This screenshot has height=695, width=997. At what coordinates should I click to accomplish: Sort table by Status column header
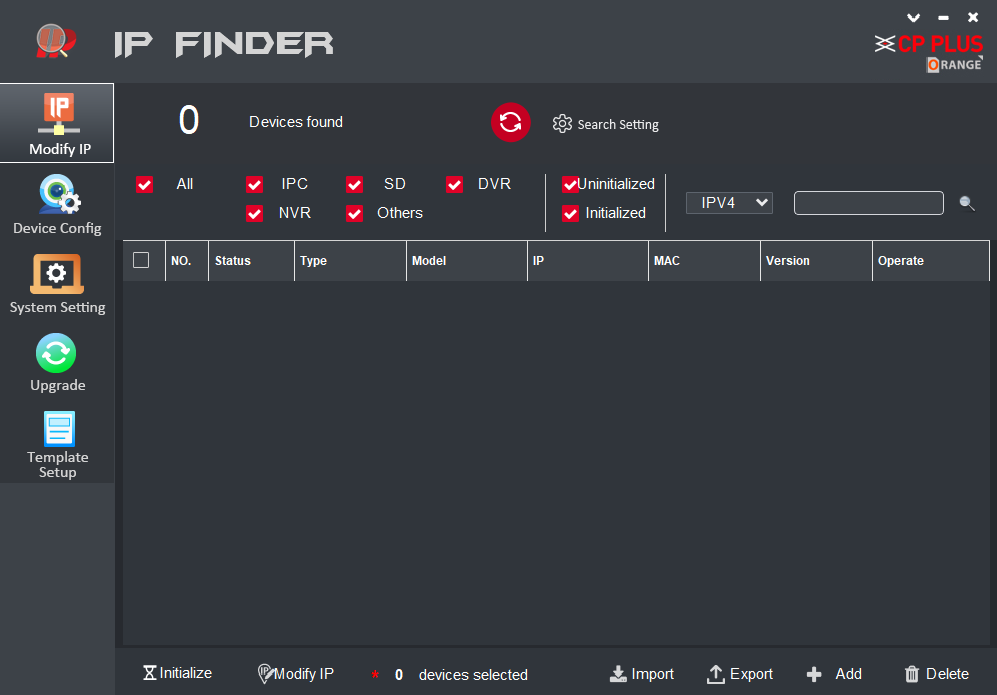[x=251, y=261]
